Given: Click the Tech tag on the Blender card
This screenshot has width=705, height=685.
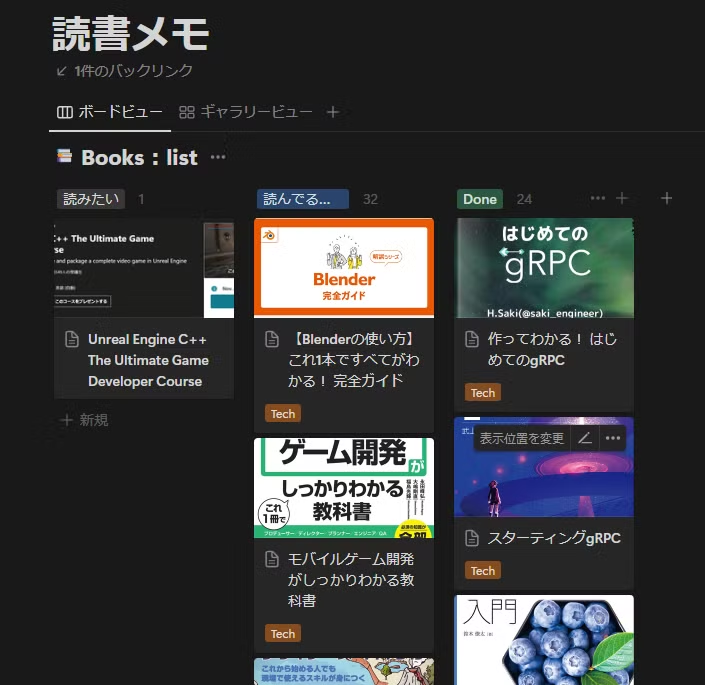Looking at the screenshot, I should pyautogui.click(x=283, y=414).
